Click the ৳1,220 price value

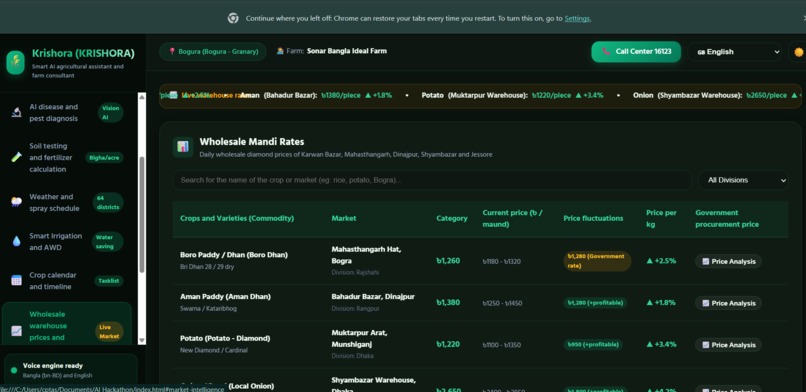click(x=448, y=344)
